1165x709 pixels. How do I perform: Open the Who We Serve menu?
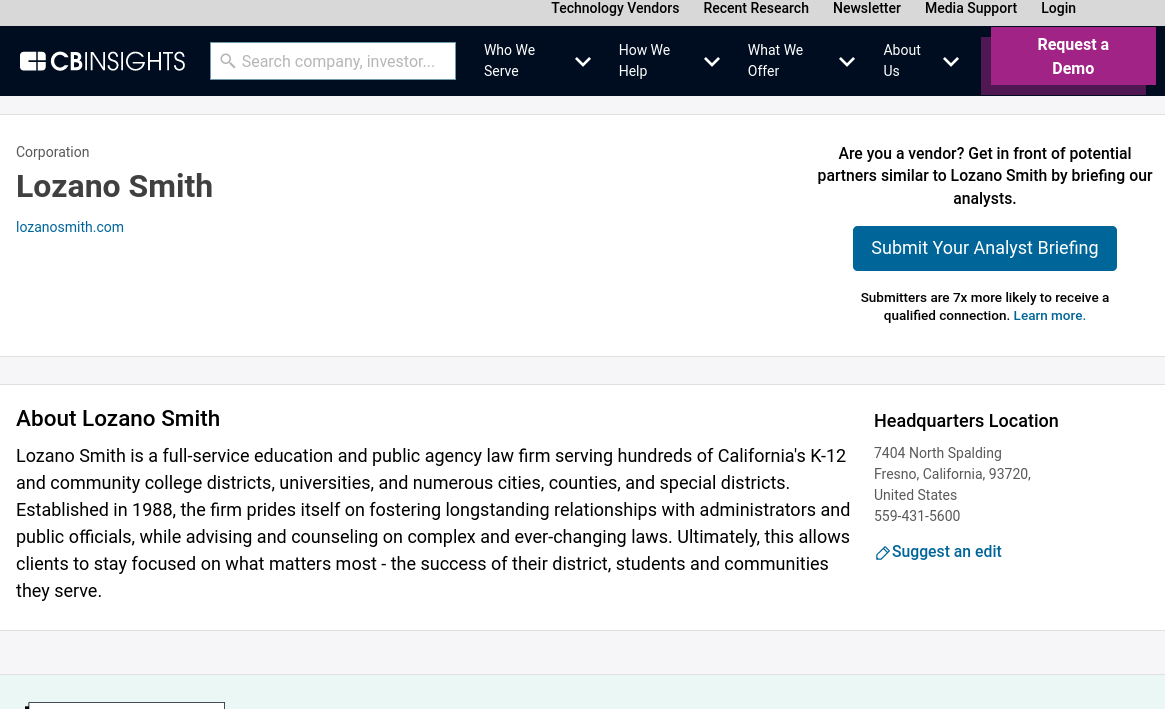coord(510,60)
